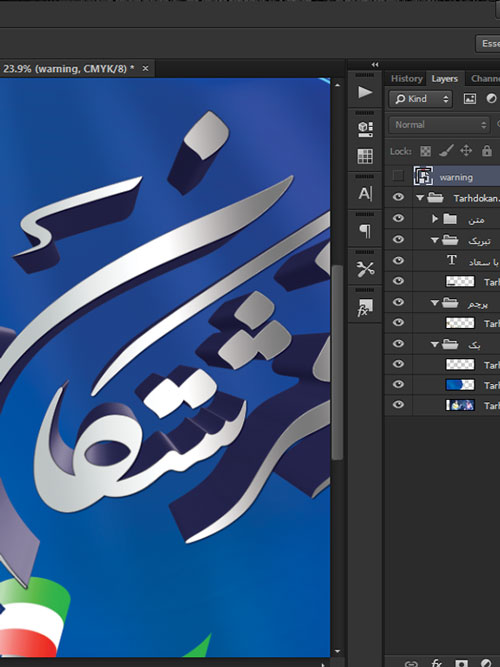
Task: Hide the بک group with its eye
Action: pos(398,343)
